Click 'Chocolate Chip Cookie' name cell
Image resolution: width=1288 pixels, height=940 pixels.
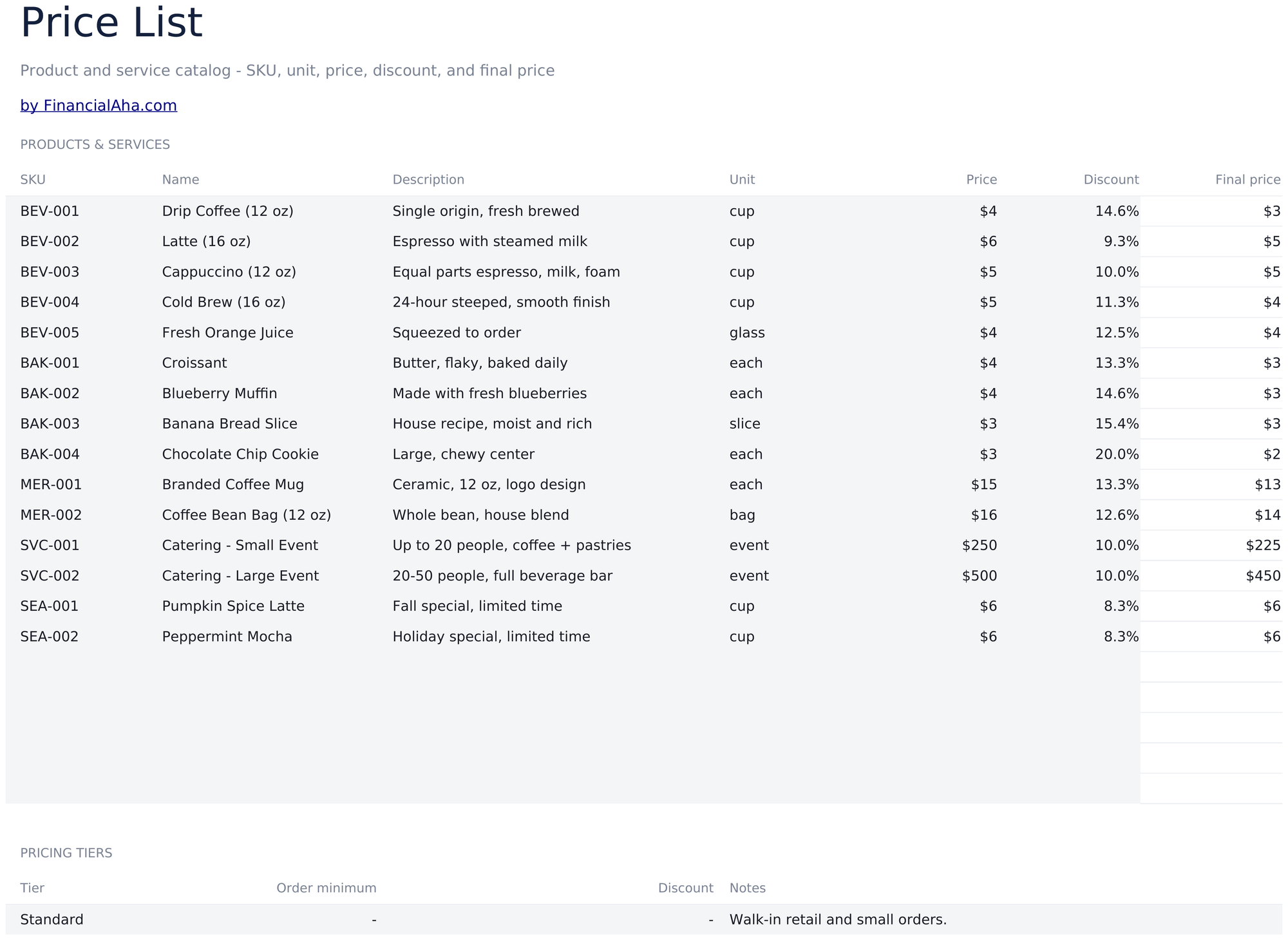click(240, 454)
